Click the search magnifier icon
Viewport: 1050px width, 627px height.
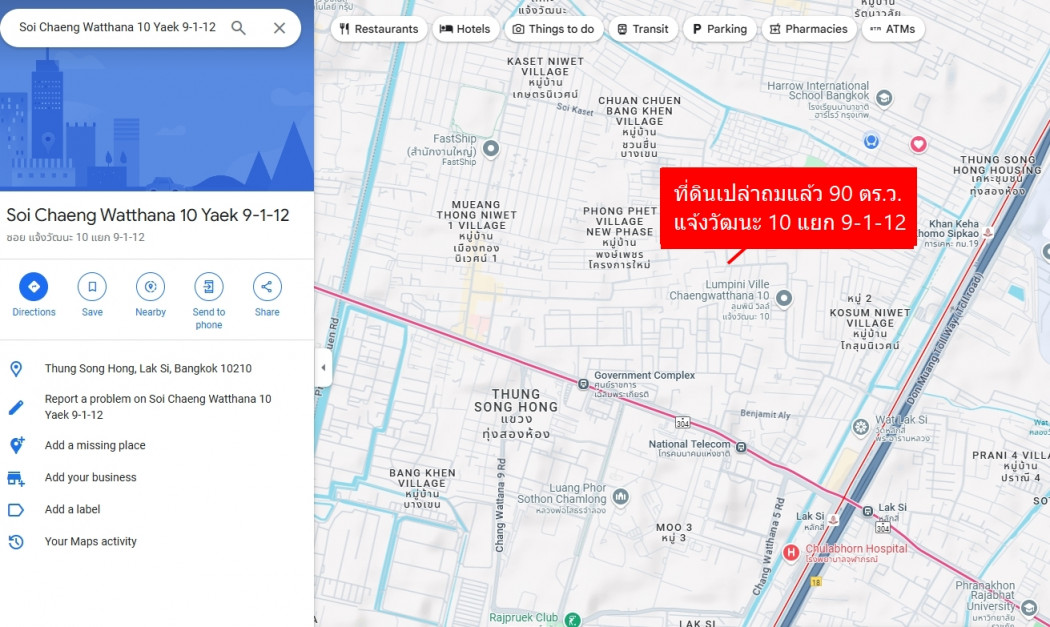[238, 27]
